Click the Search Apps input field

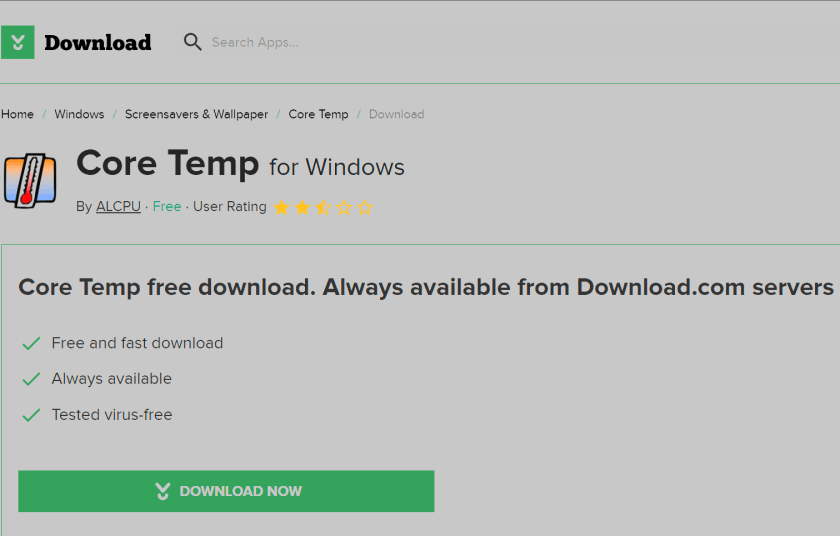point(300,42)
